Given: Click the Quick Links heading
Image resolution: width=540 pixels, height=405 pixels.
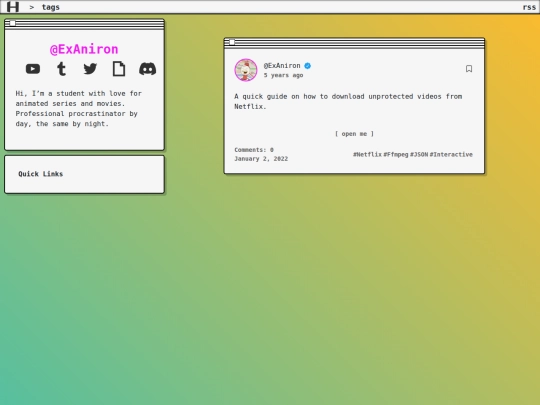Looking at the screenshot, I should pyautogui.click(x=41, y=174).
